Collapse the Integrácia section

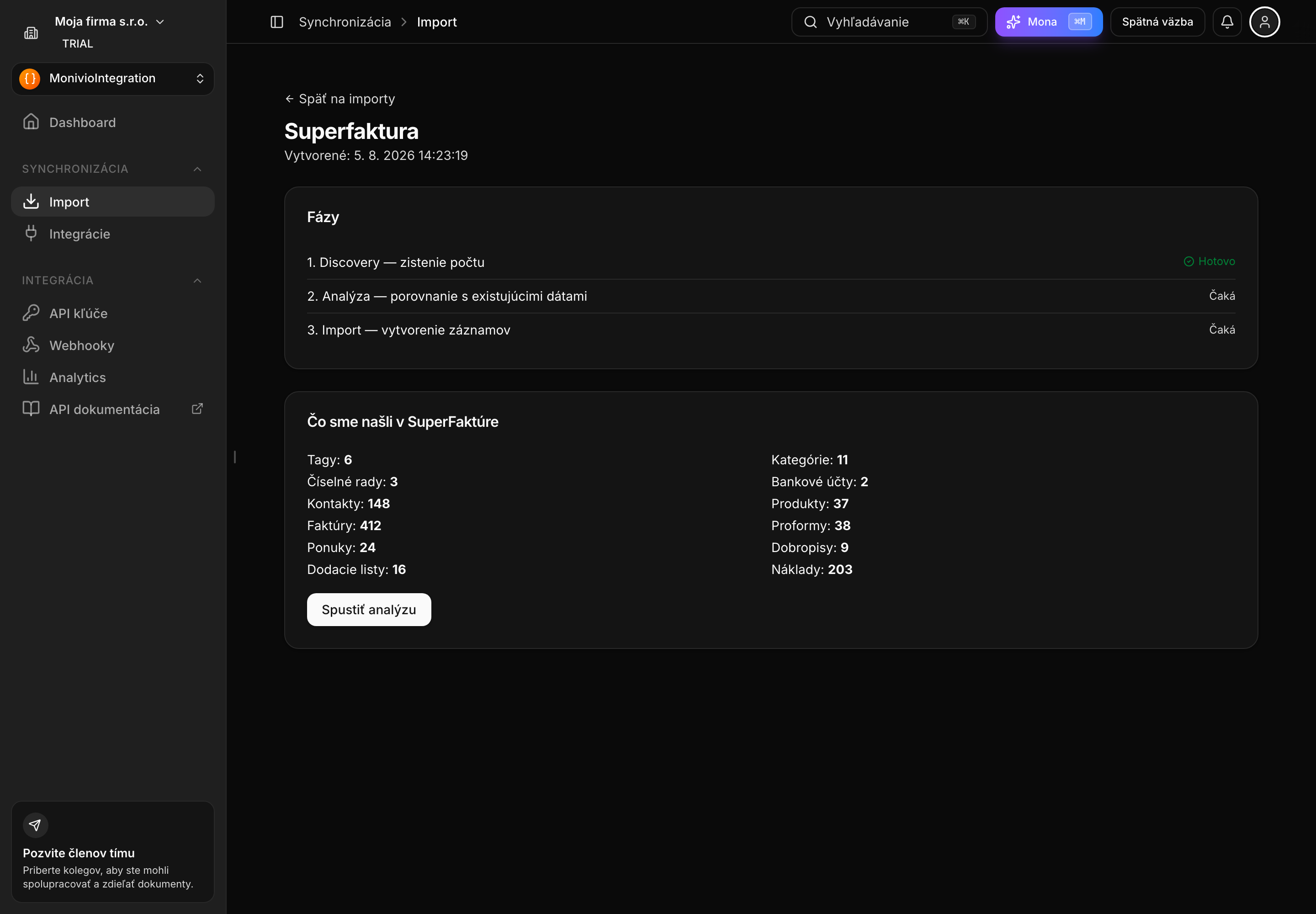113,281
